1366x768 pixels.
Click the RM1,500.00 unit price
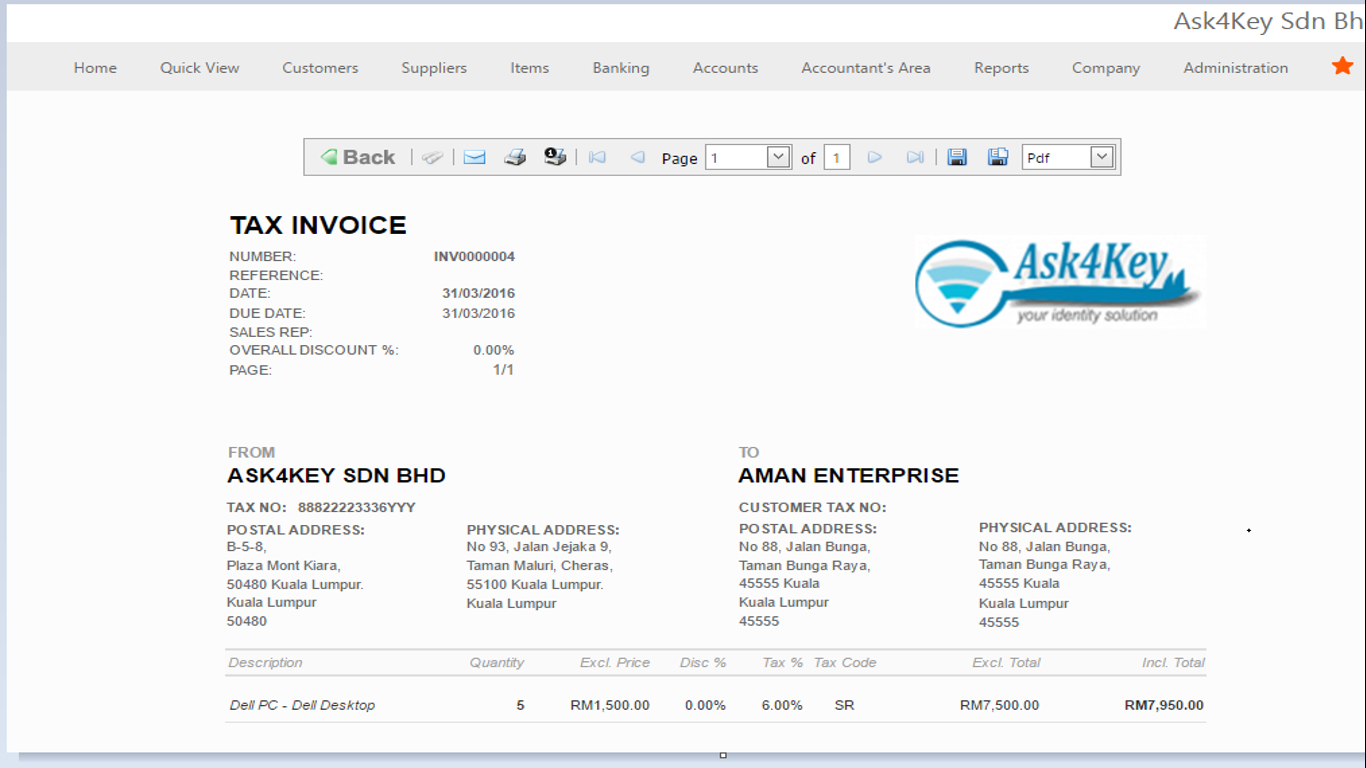610,705
